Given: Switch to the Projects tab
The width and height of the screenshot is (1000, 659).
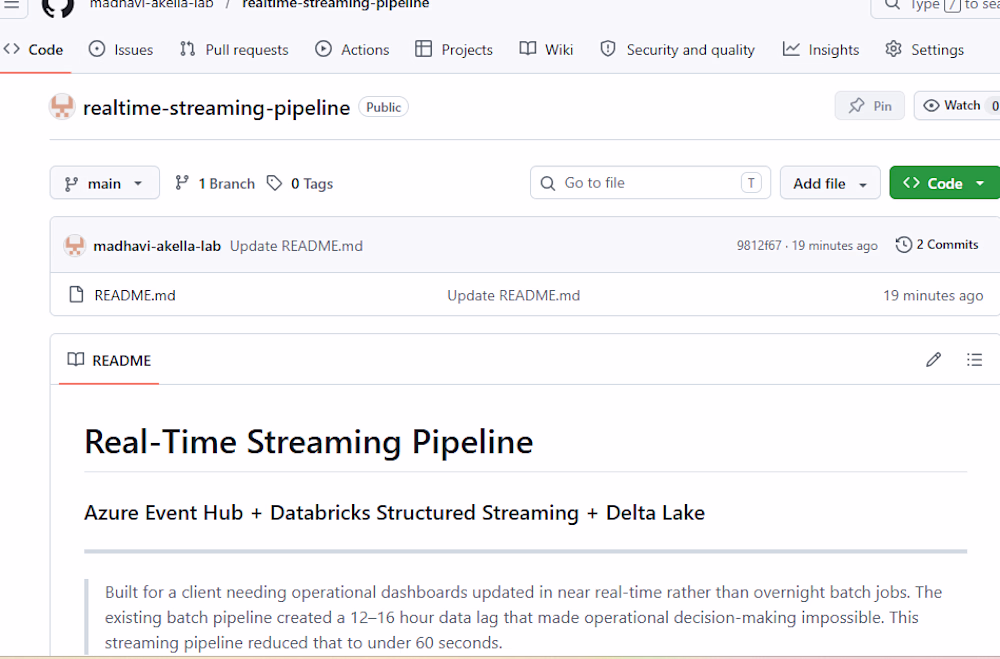Looking at the screenshot, I should [x=454, y=50].
